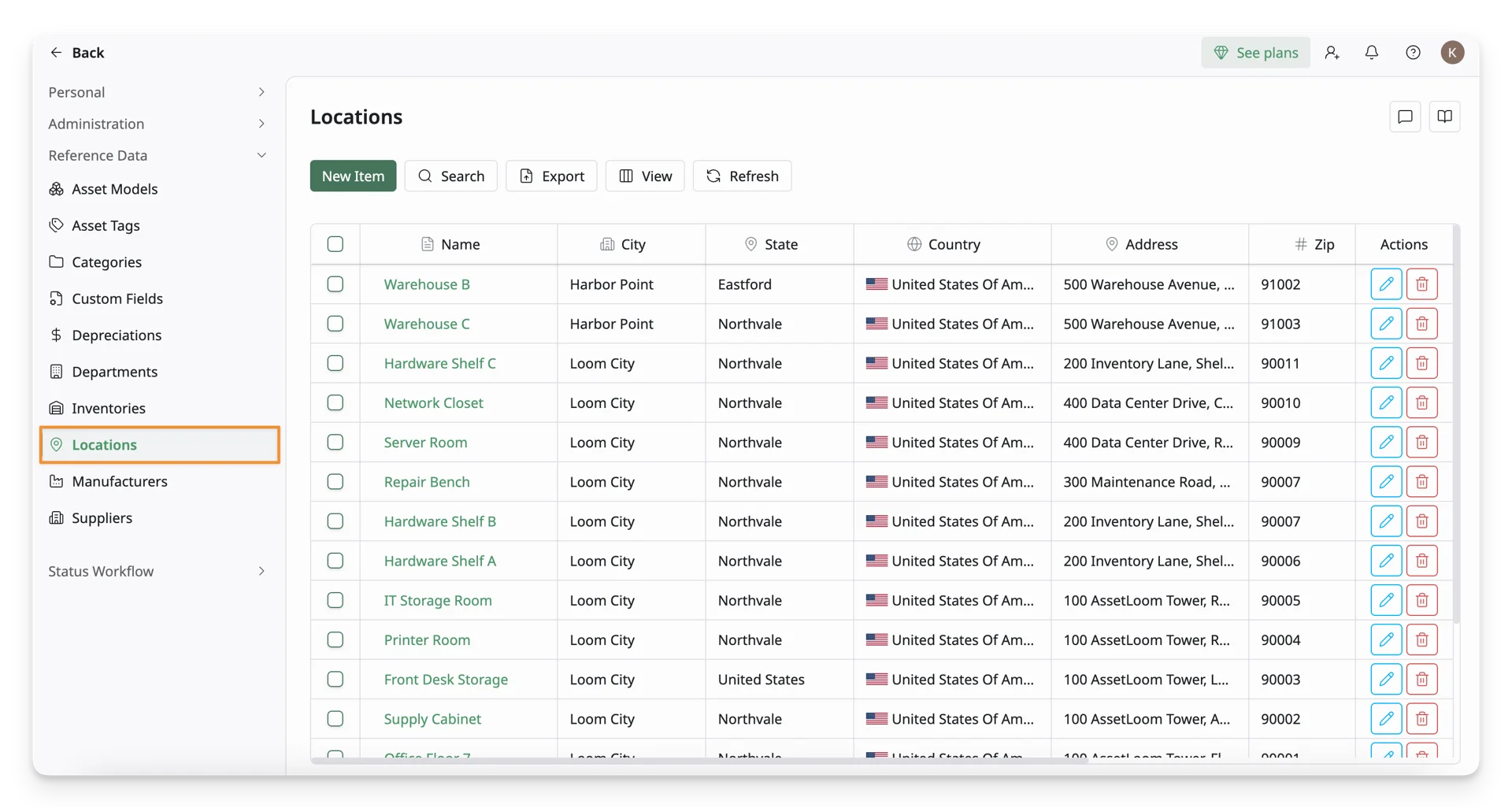Edit the Printer Room location
Screen dimensions: 1512x808
click(1386, 639)
